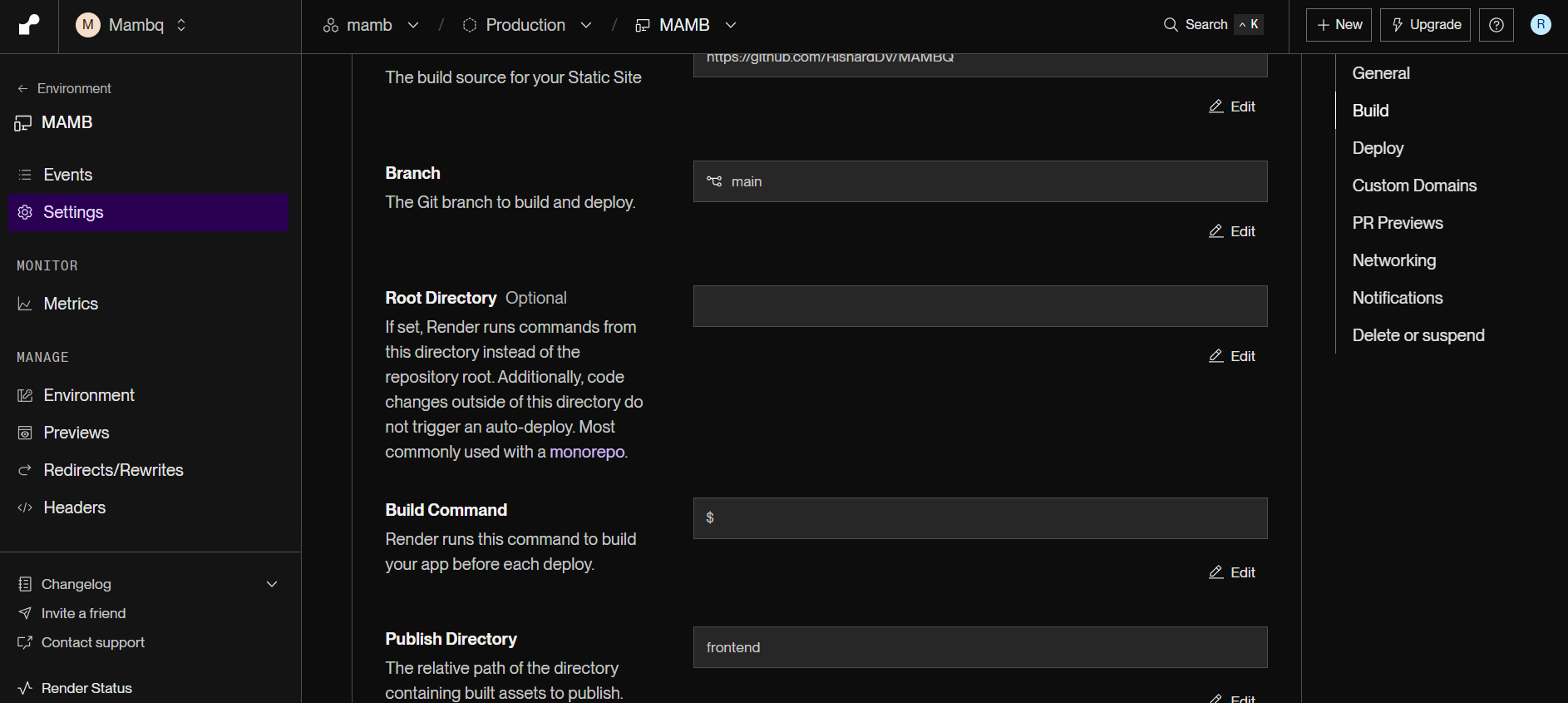Open the Search box
The image size is (1568, 703).
1213,25
